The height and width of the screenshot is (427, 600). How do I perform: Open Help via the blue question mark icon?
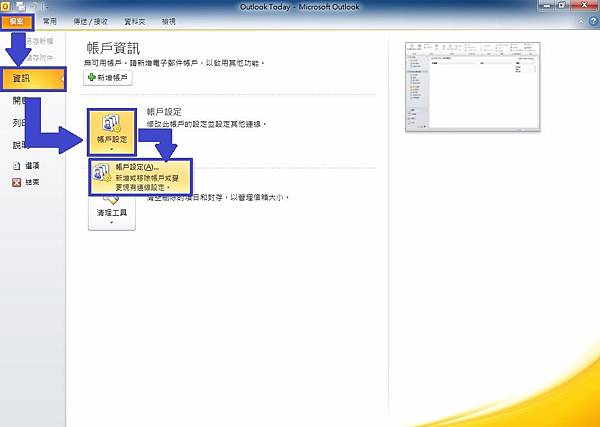coord(593,21)
